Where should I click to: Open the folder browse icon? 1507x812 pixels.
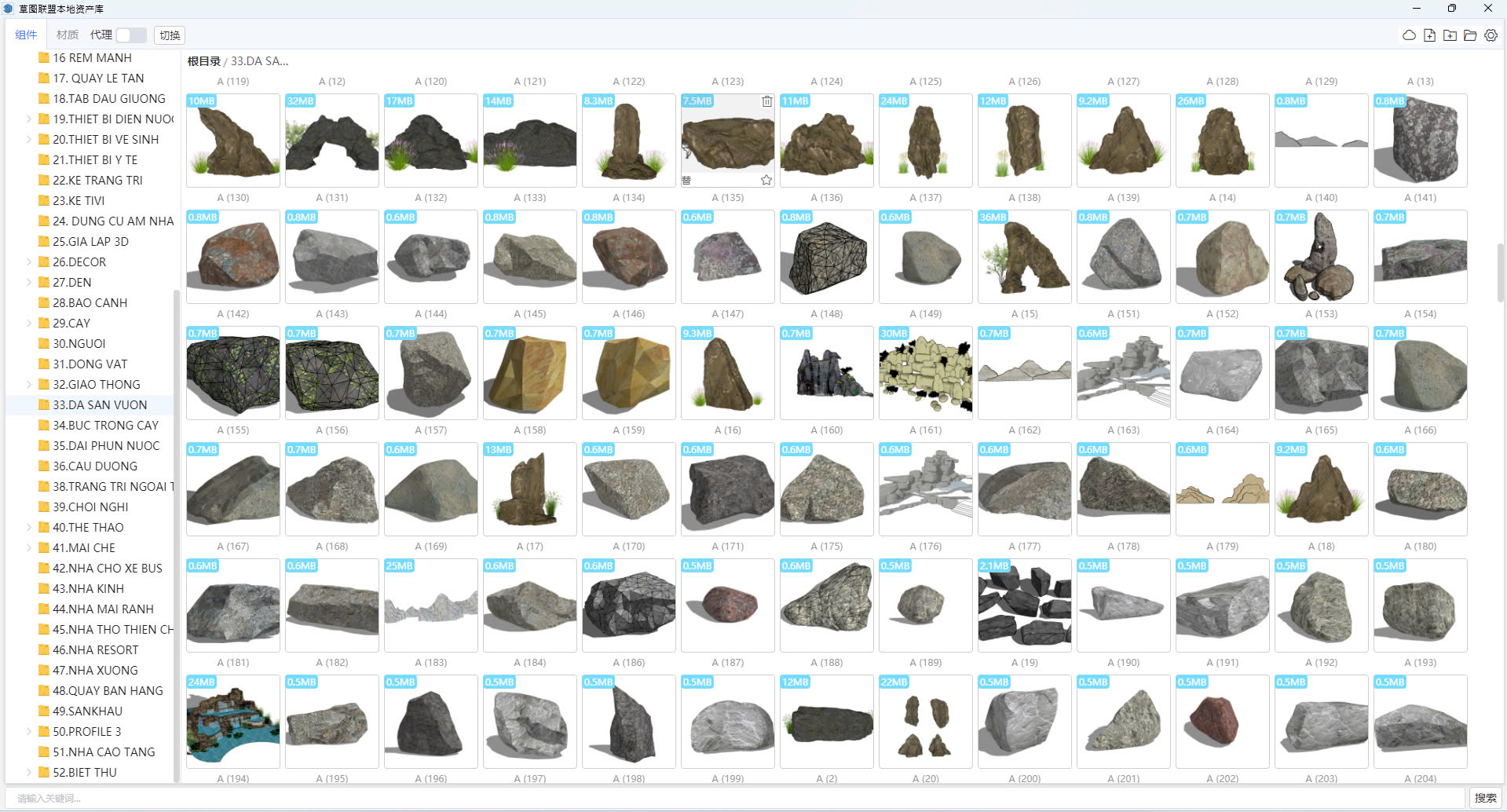tap(1470, 35)
